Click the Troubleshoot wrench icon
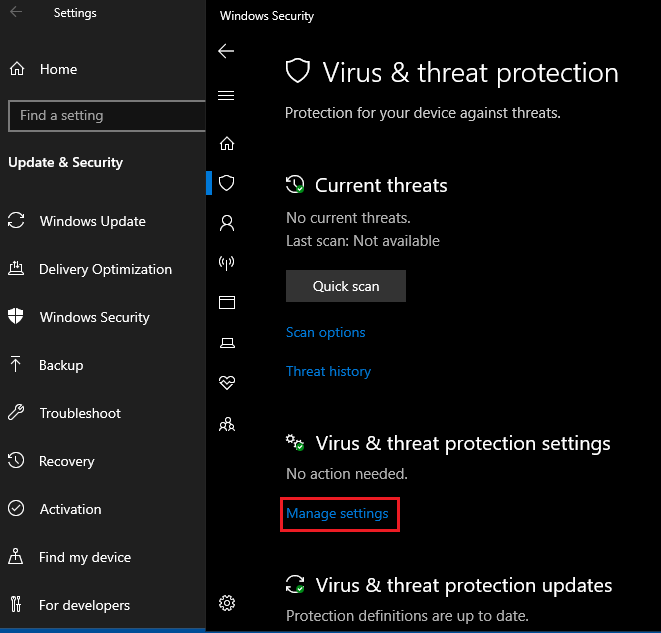Viewport: 661px width, 633px height. 16,412
